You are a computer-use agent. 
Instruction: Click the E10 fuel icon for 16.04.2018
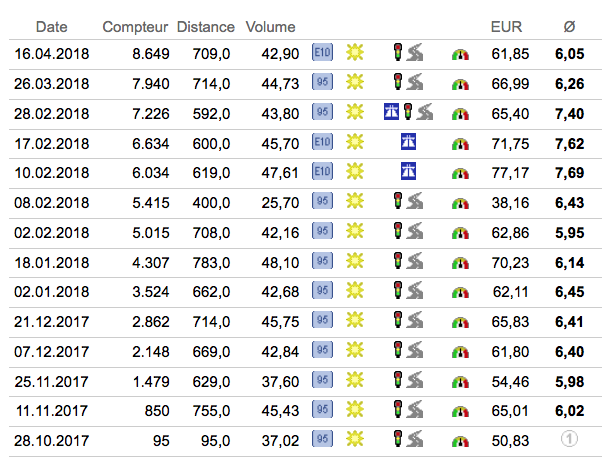(x=322, y=52)
